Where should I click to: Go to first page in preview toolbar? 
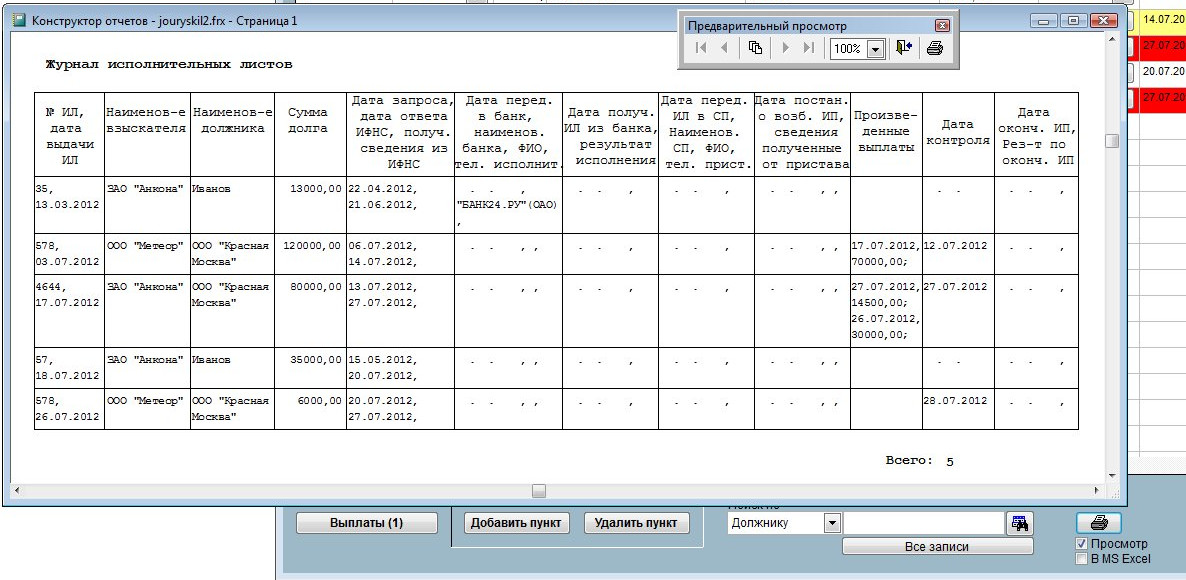(701, 48)
